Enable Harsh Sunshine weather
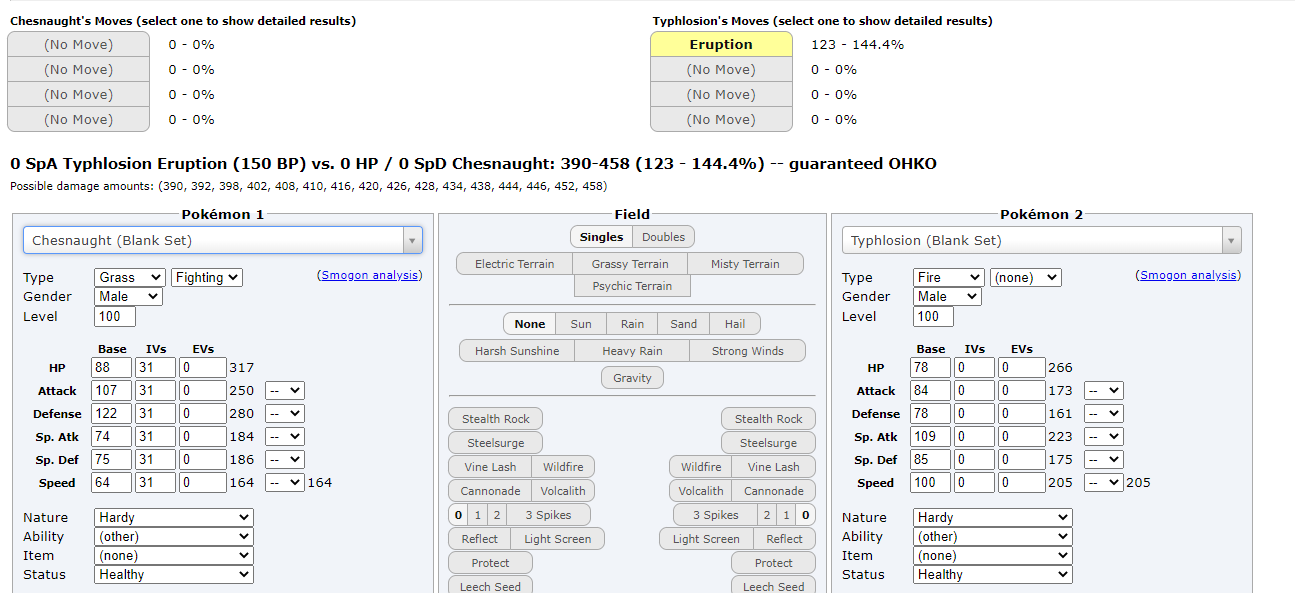 coord(517,351)
